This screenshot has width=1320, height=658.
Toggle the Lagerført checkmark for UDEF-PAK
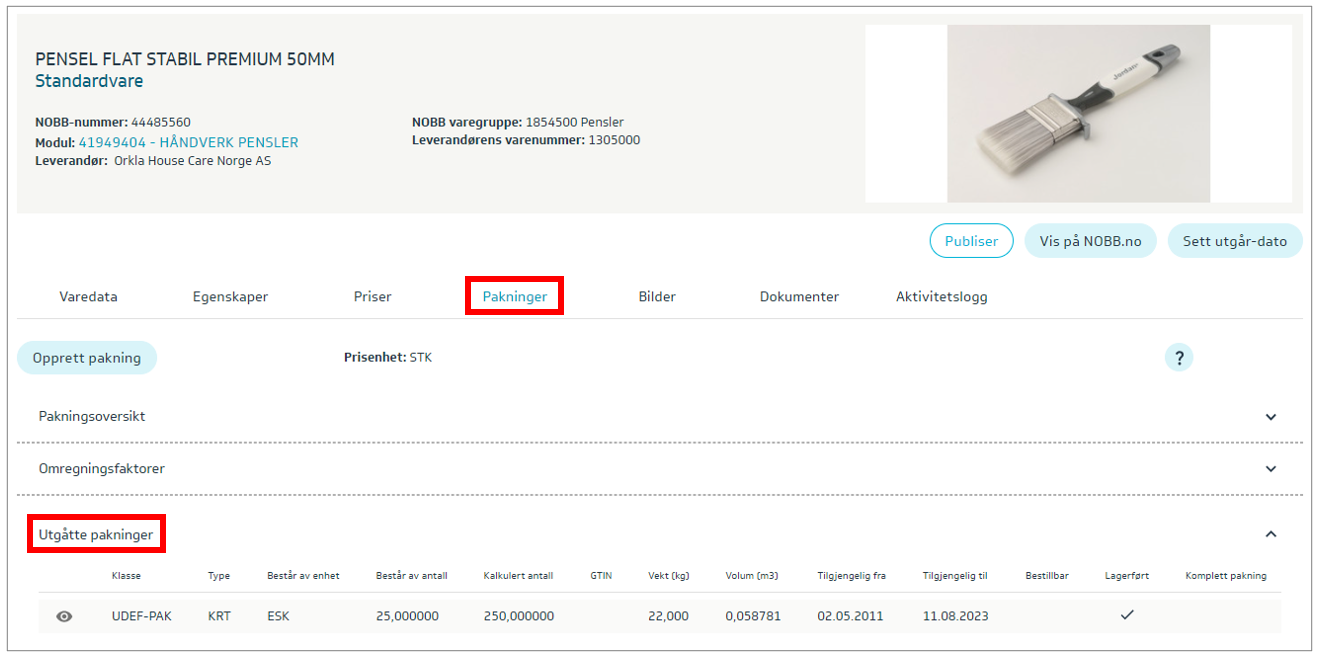pos(1127,615)
